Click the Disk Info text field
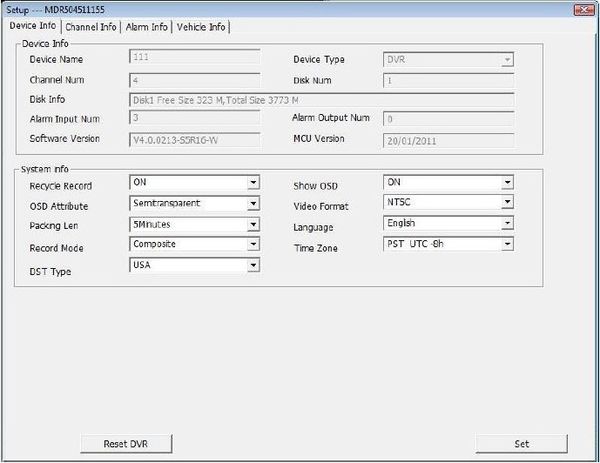600x463 pixels. click(x=321, y=100)
